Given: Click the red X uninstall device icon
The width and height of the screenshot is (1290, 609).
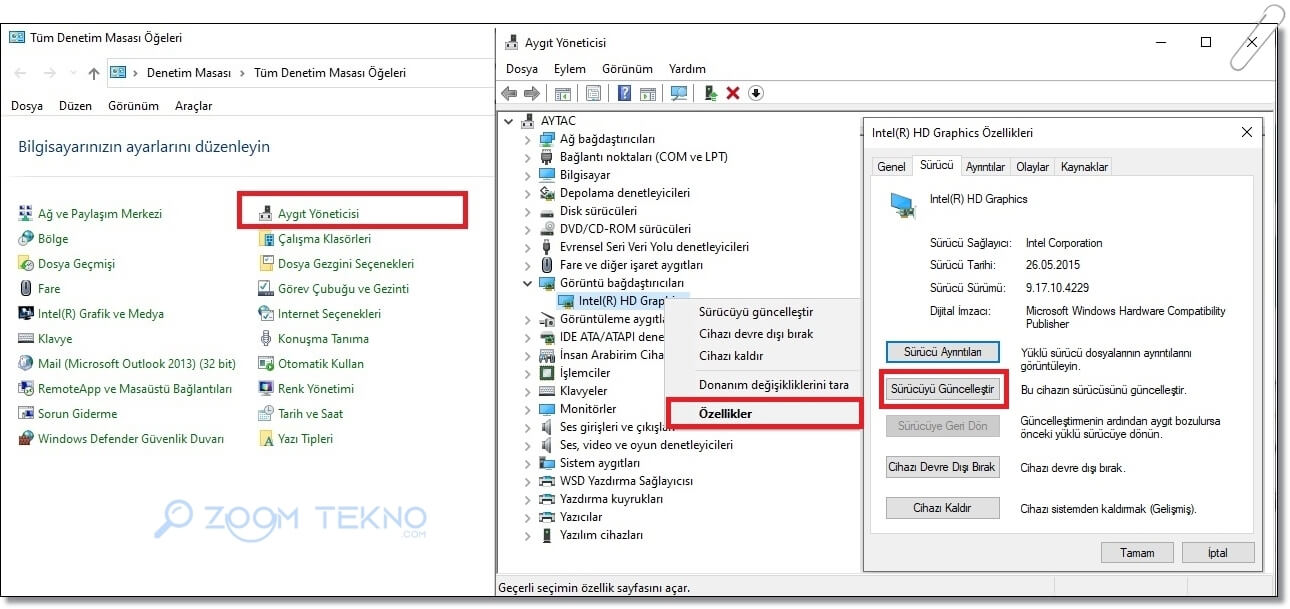Looking at the screenshot, I should click(733, 93).
